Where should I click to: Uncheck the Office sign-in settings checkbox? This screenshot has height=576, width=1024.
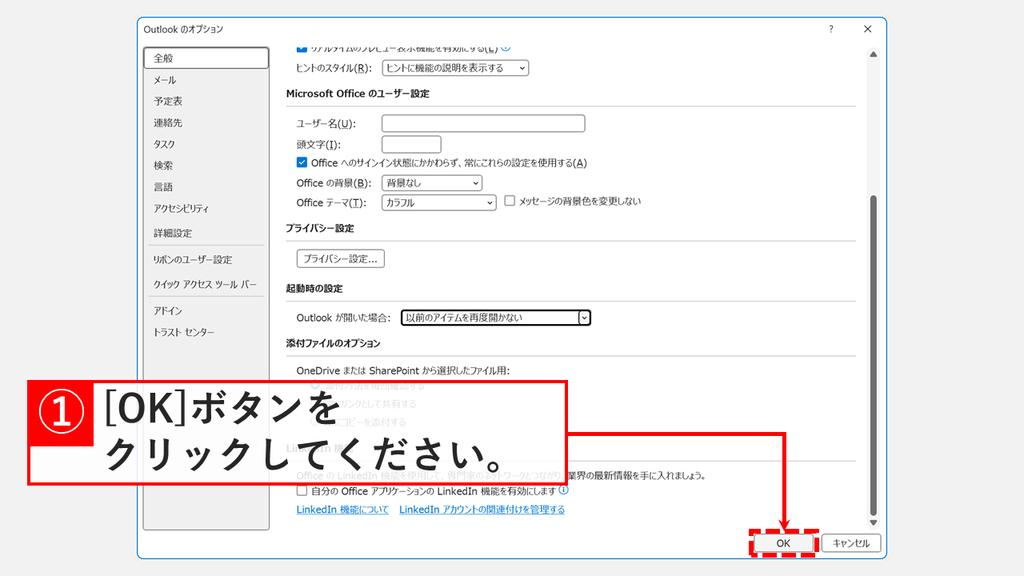click(x=302, y=163)
